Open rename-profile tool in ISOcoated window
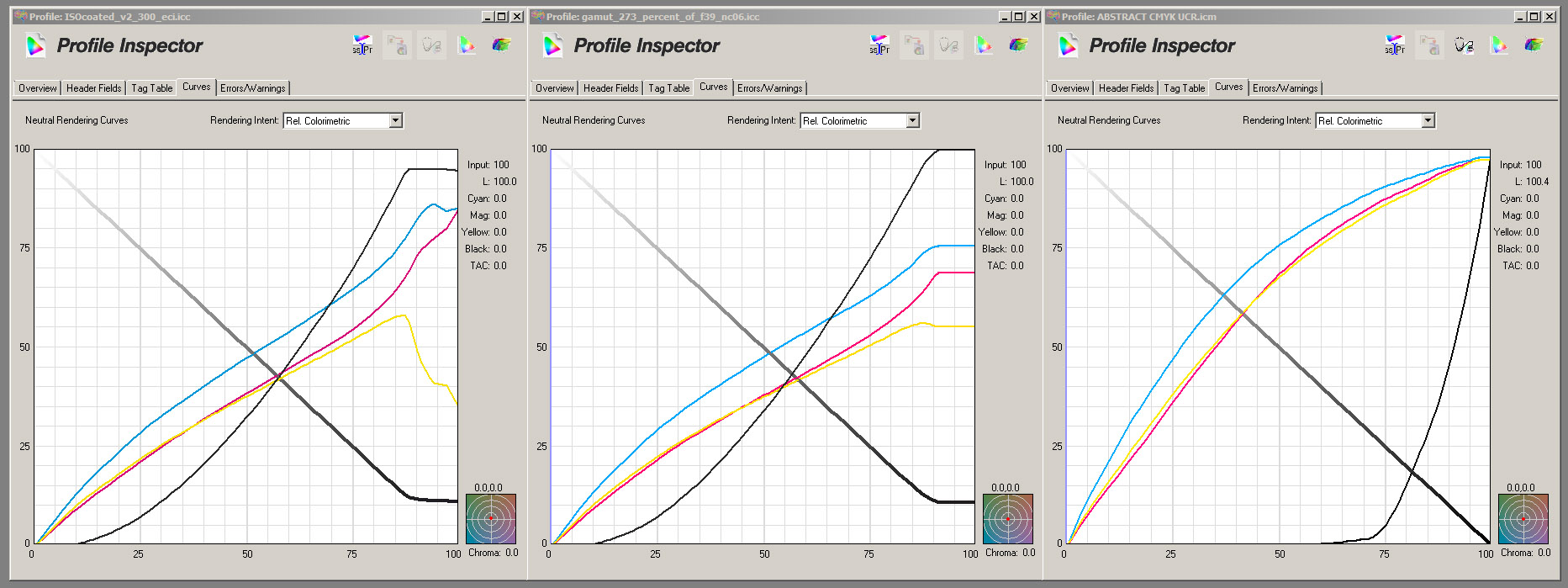This screenshot has width=1568, height=588. (362, 45)
